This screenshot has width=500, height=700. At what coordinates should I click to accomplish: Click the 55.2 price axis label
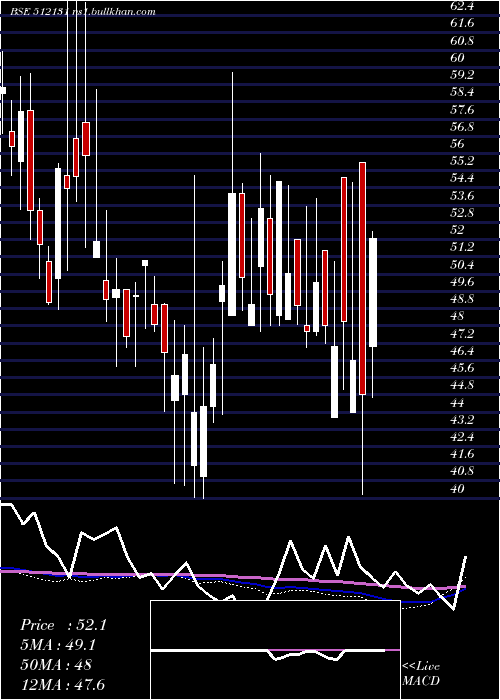[462, 161]
